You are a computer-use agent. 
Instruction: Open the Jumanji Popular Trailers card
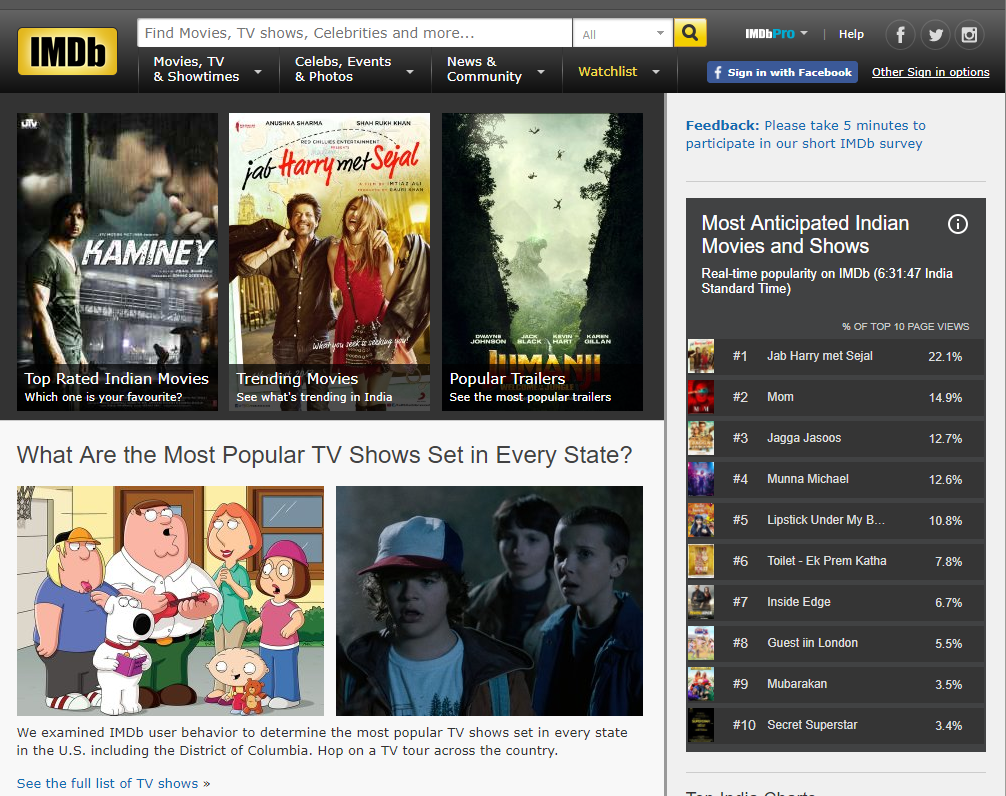click(x=542, y=262)
